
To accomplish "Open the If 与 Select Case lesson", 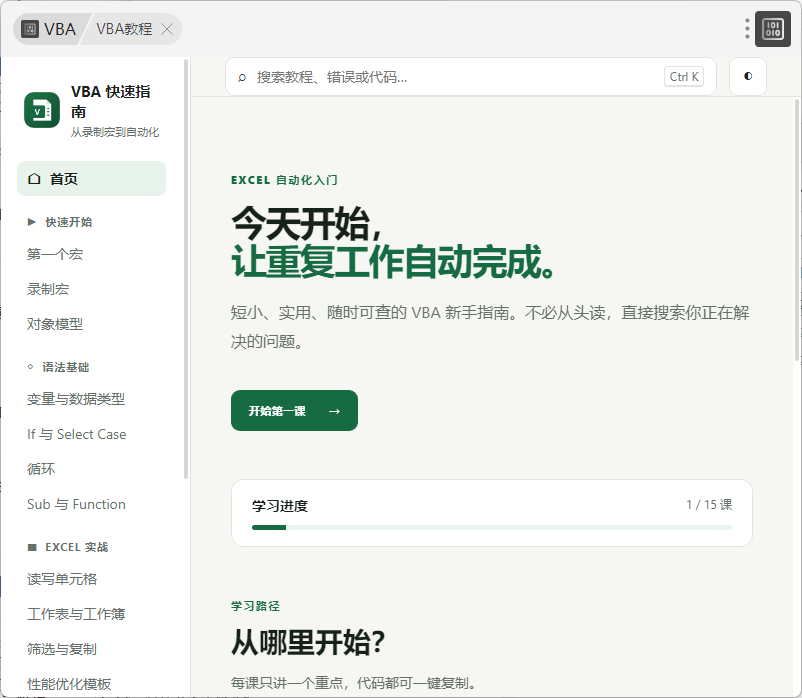I will [77, 434].
